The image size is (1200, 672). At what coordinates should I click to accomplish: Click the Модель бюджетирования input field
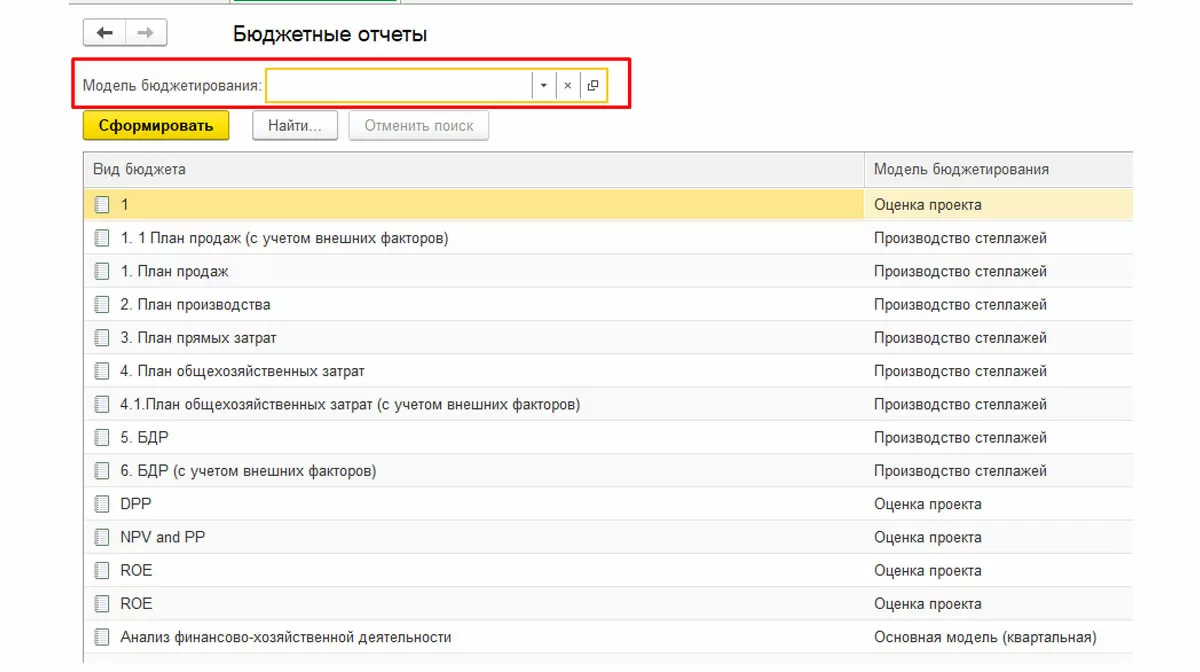point(398,86)
